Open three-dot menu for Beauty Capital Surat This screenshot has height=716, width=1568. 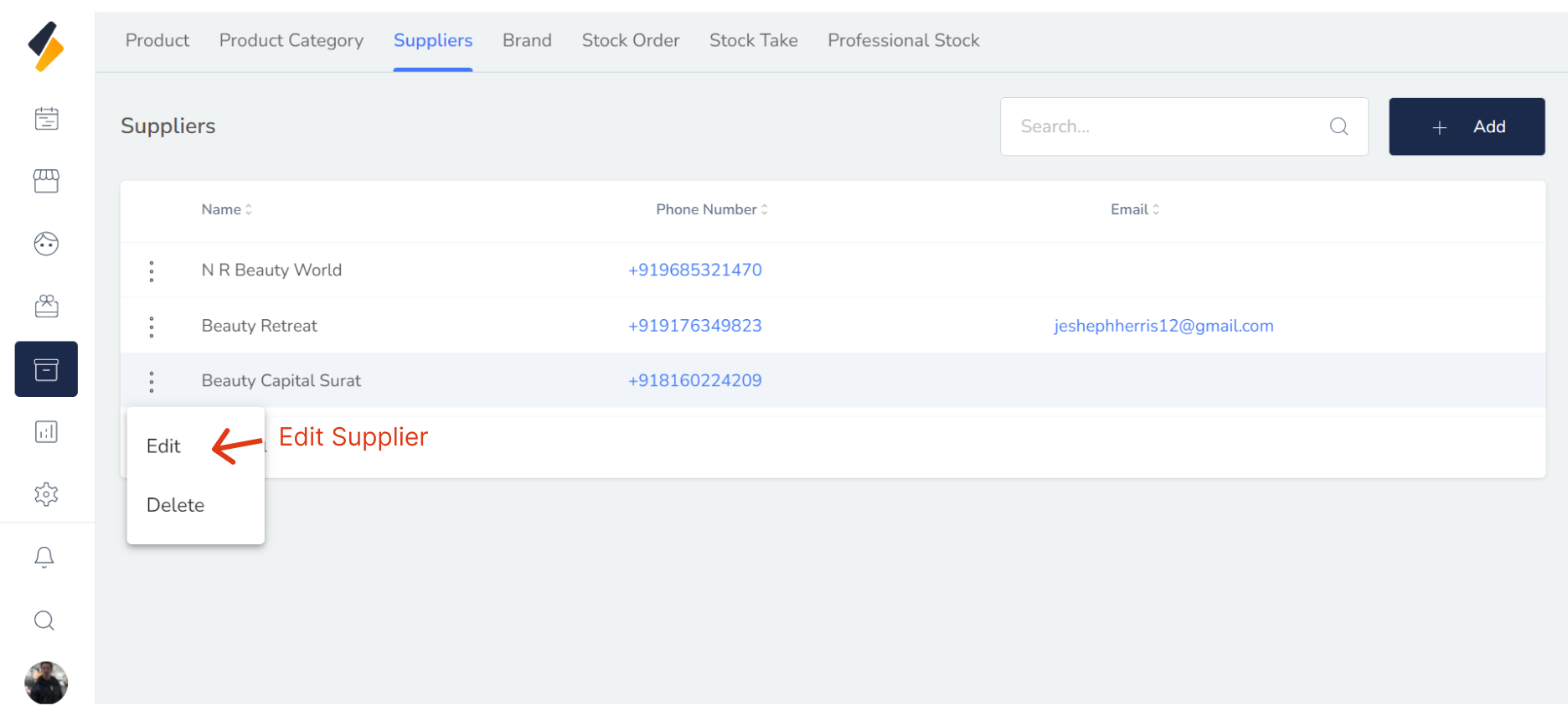(x=152, y=382)
